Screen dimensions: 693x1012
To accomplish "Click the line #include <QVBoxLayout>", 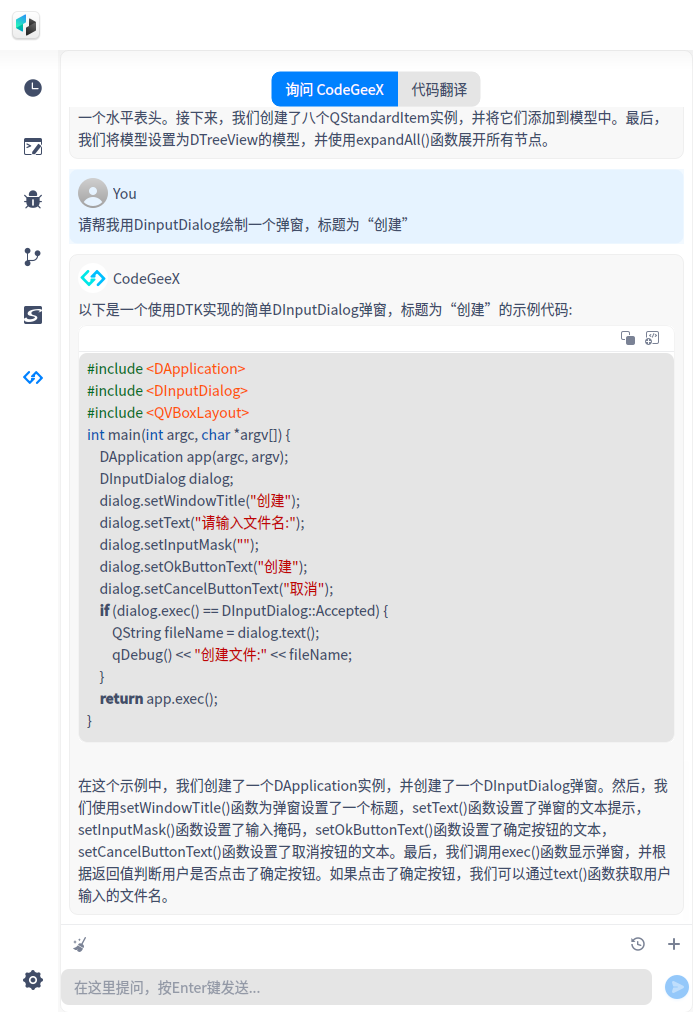I will click(168, 412).
